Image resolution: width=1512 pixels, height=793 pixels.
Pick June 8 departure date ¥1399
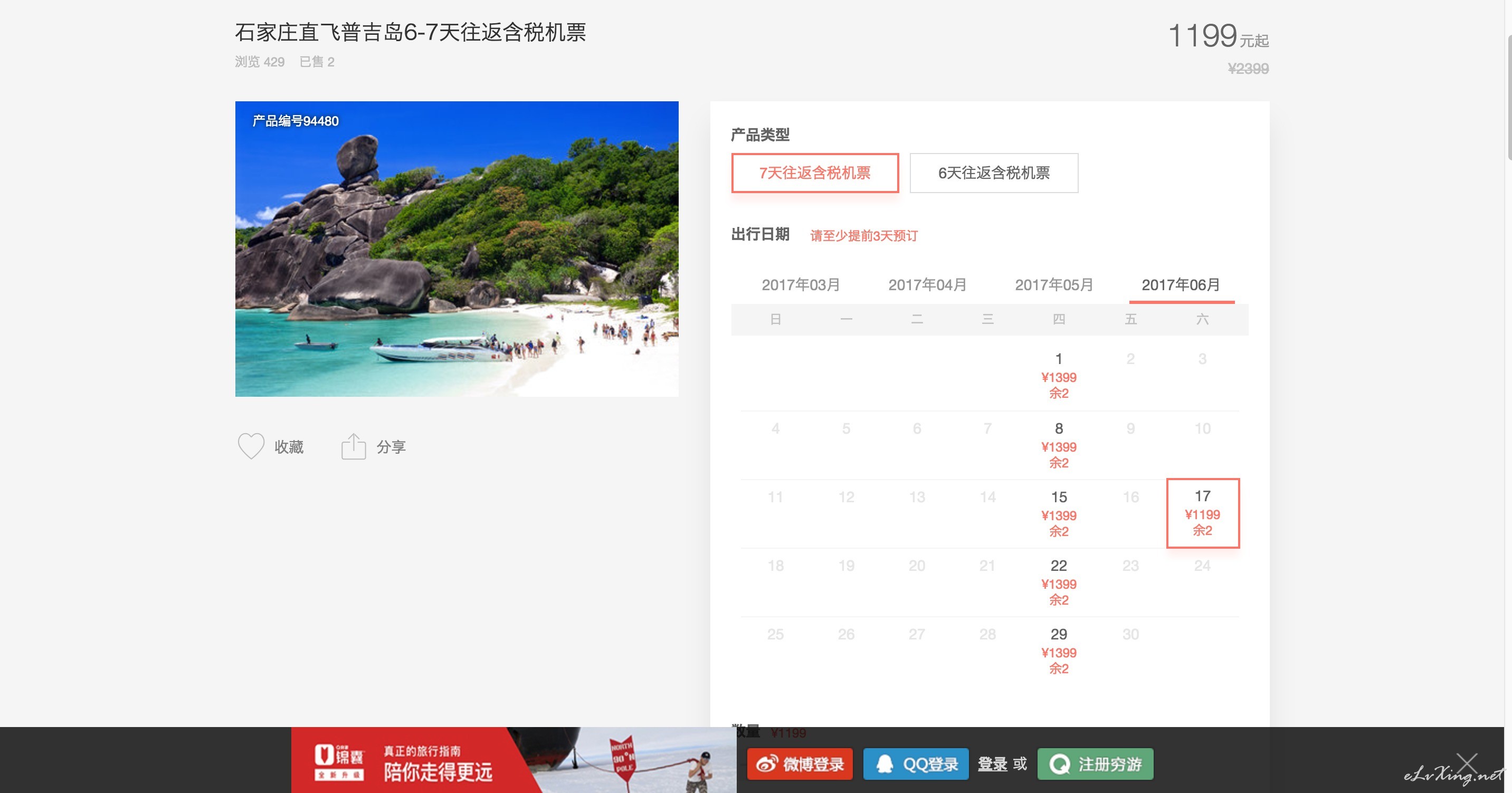point(1059,445)
